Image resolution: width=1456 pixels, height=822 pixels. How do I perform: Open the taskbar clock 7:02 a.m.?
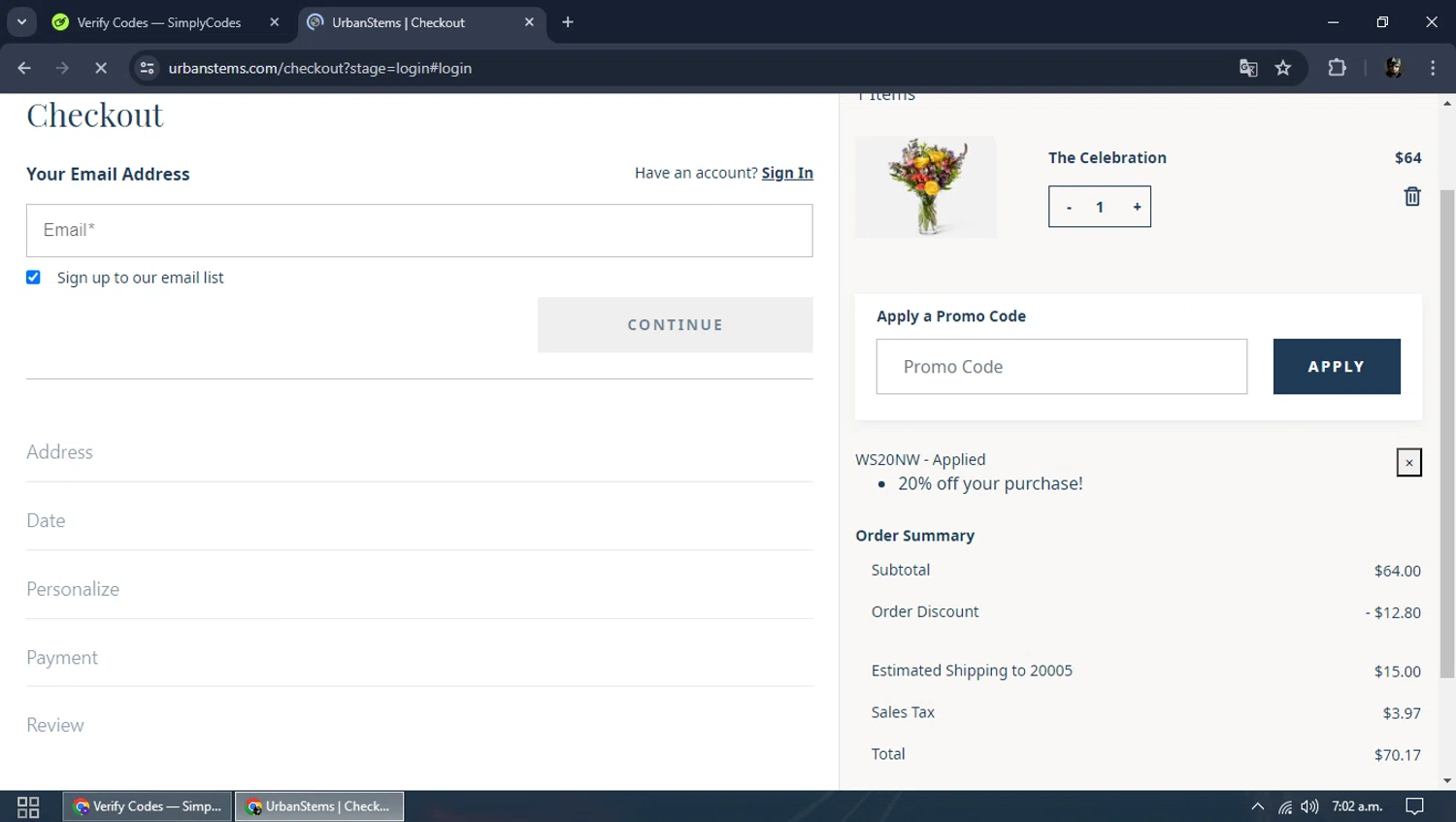click(x=1357, y=806)
